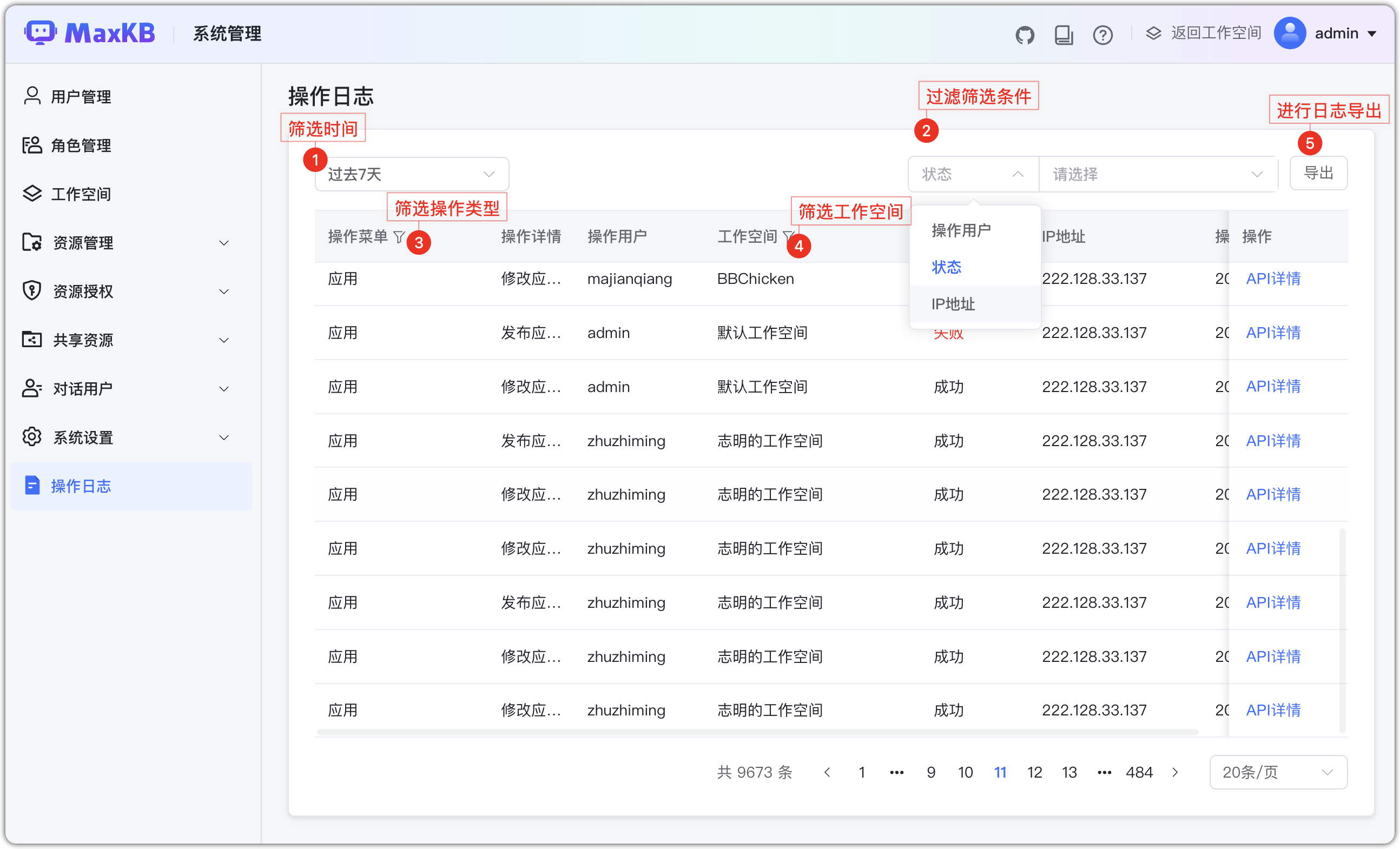Expand the 对话用户 submenu chevron
This screenshot has height=849, width=1400.
(x=224, y=389)
